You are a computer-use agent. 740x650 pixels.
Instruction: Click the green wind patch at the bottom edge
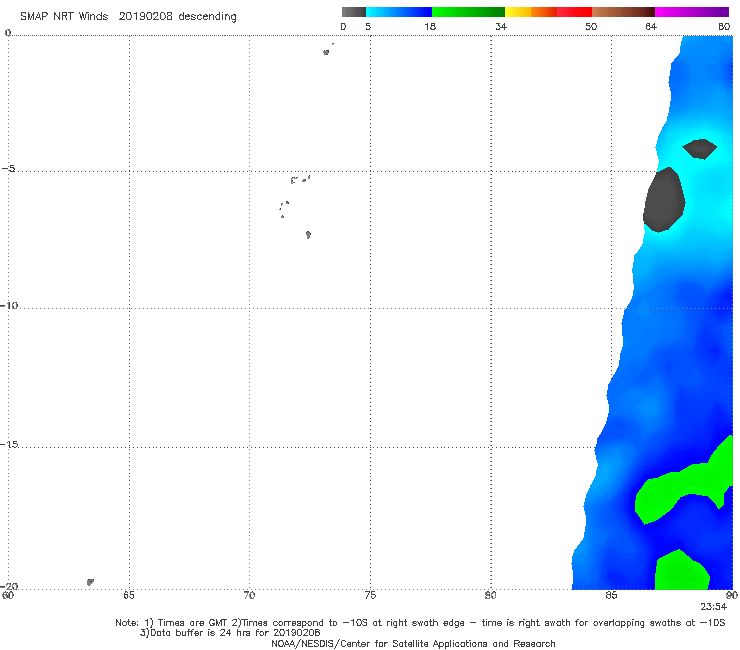[681, 571]
